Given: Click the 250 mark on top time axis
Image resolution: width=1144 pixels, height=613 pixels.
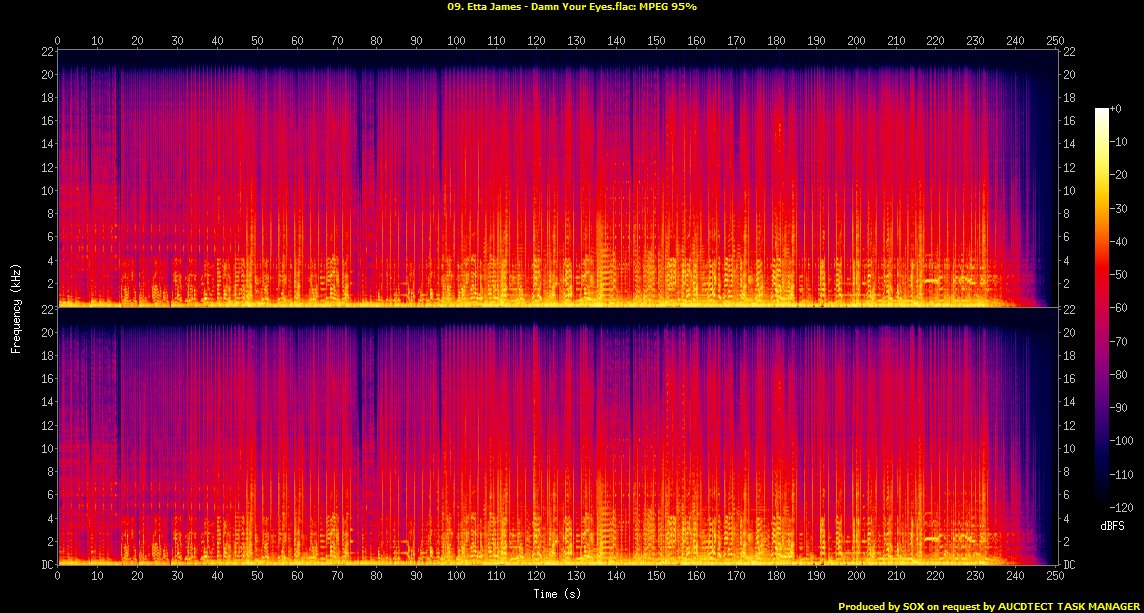Looking at the screenshot, I should (x=1055, y=41).
